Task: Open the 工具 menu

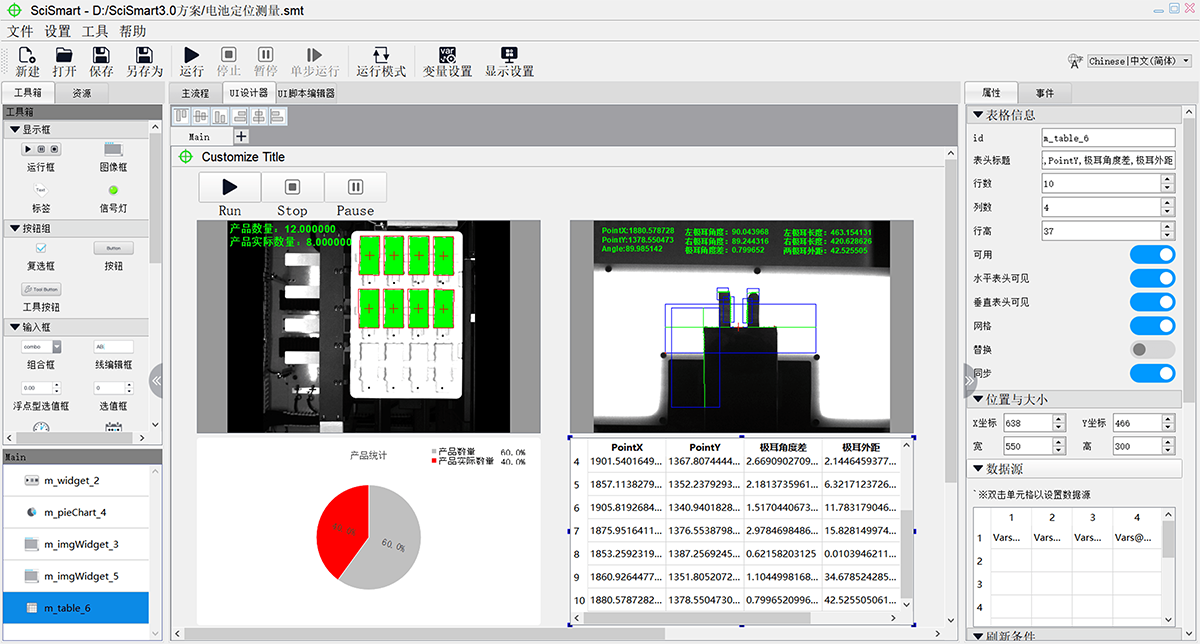Action: click(95, 31)
